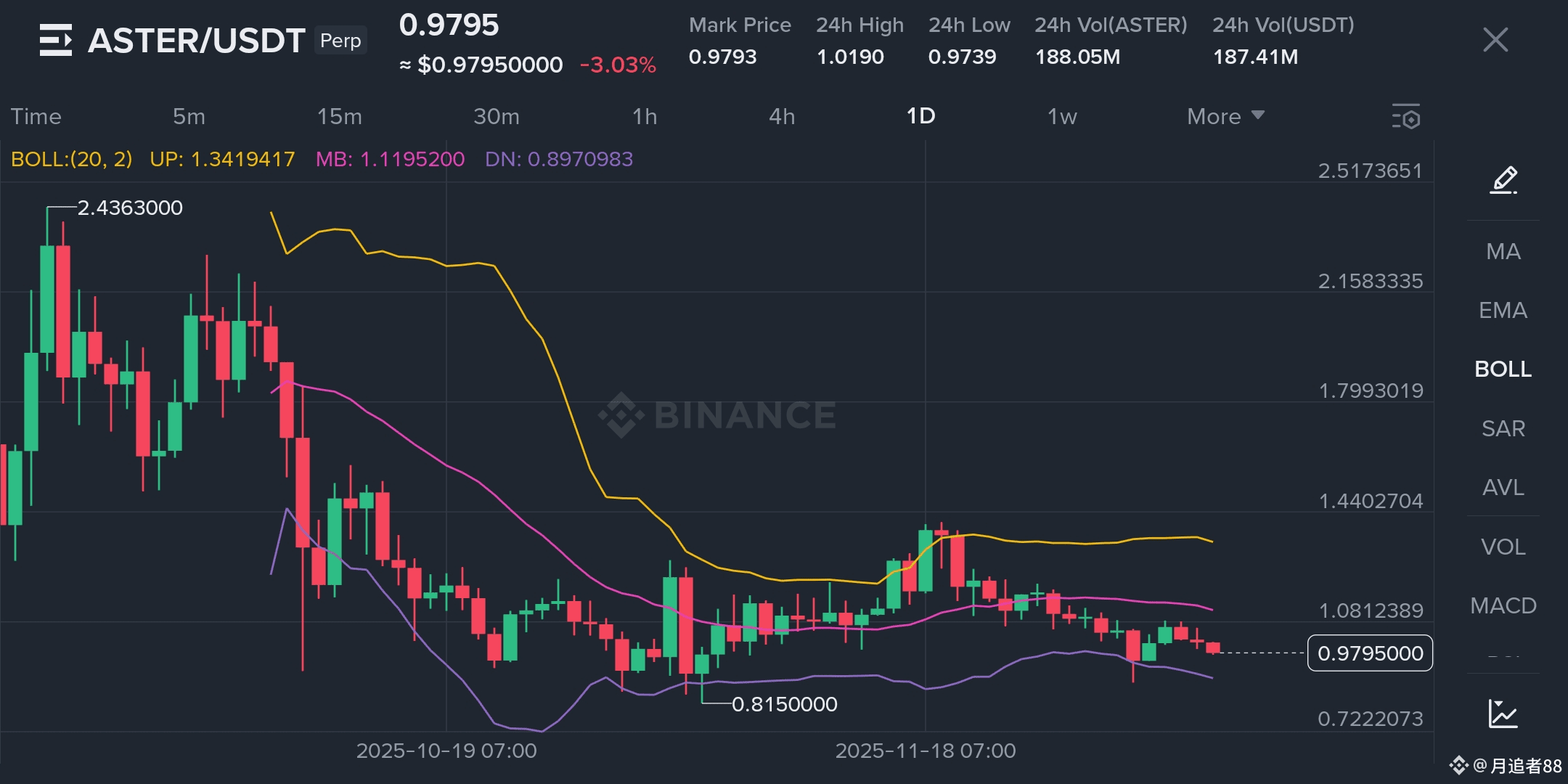Image resolution: width=1568 pixels, height=784 pixels.
Task: Enable the AVL indicator
Action: pos(1503,488)
